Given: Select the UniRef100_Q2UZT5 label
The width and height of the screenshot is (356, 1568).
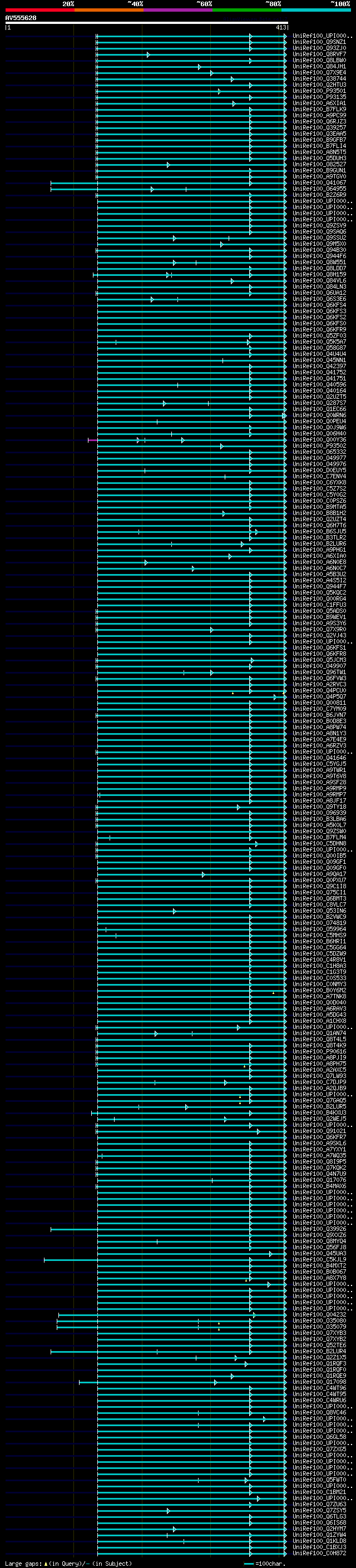Looking at the screenshot, I should 319,397.
